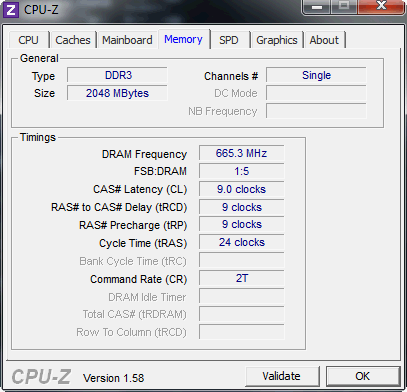
Task: Click the FSB:DRAM label
Action: coord(160,171)
